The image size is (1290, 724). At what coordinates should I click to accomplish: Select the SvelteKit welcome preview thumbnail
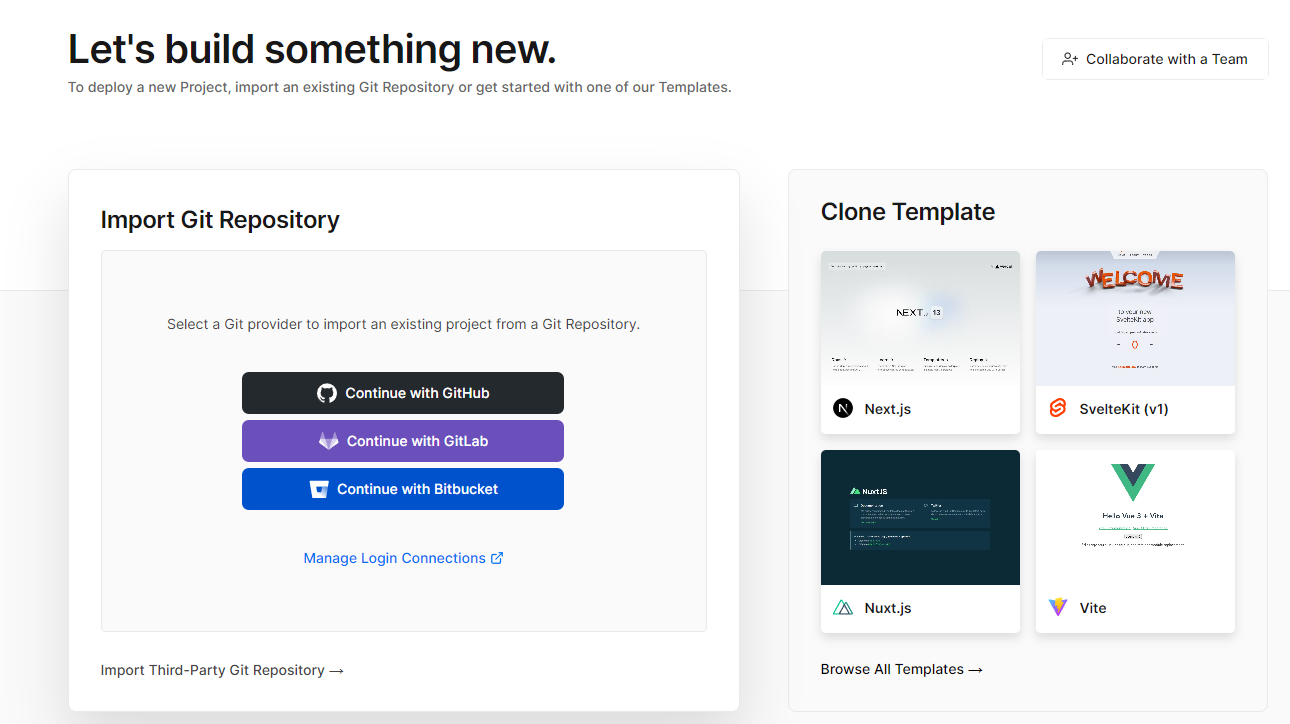click(x=1135, y=318)
